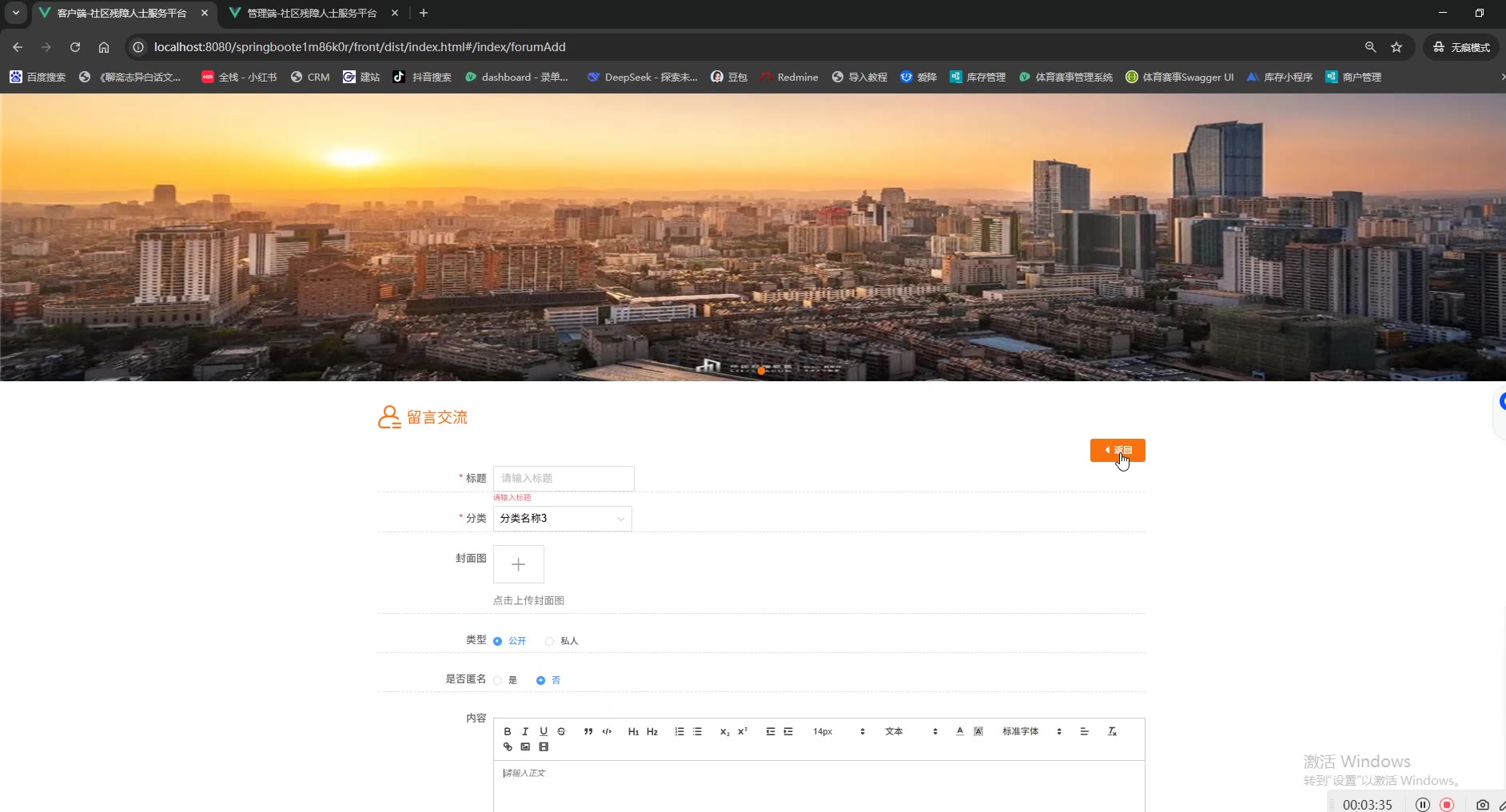1506x812 pixels.
Task: Toggle strikethrough text in editor toolbar
Action: click(x=561, y=731)
